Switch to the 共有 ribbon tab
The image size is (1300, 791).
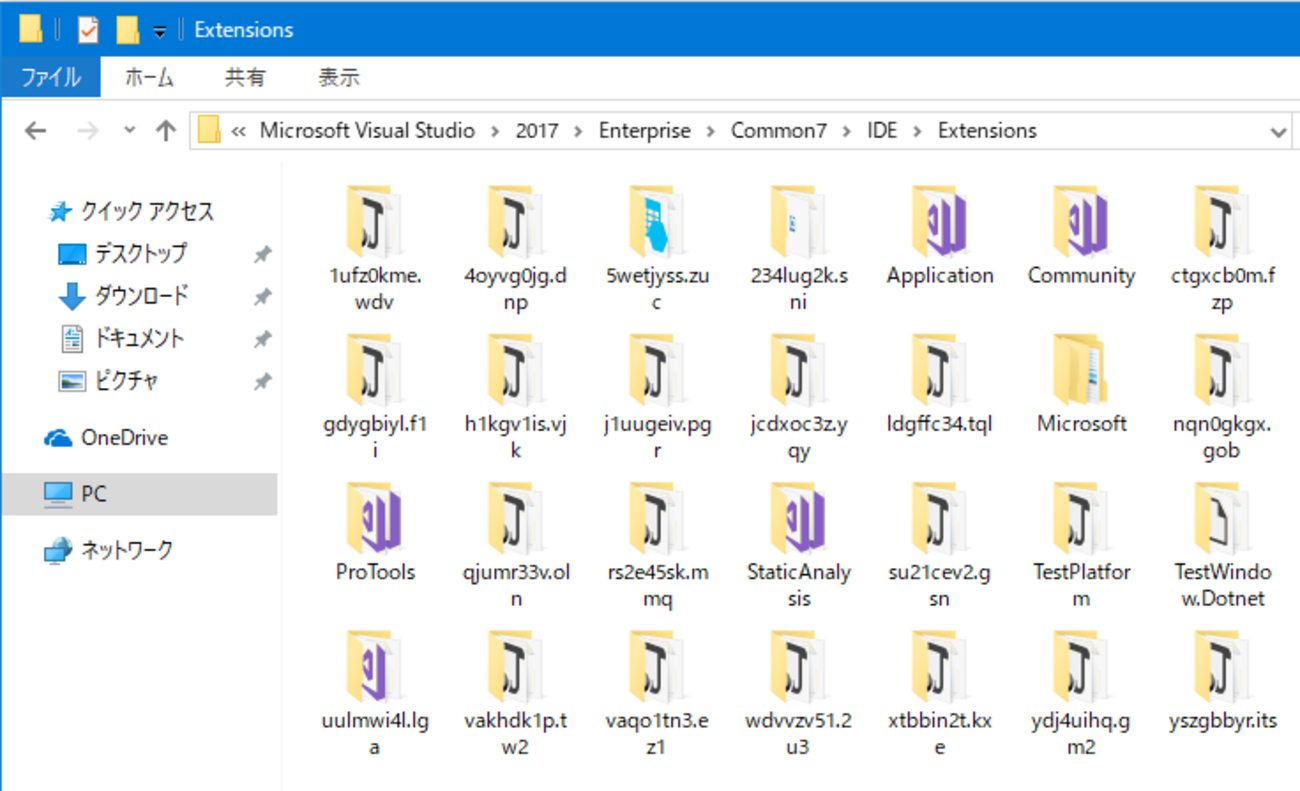[x=245, y=77]
